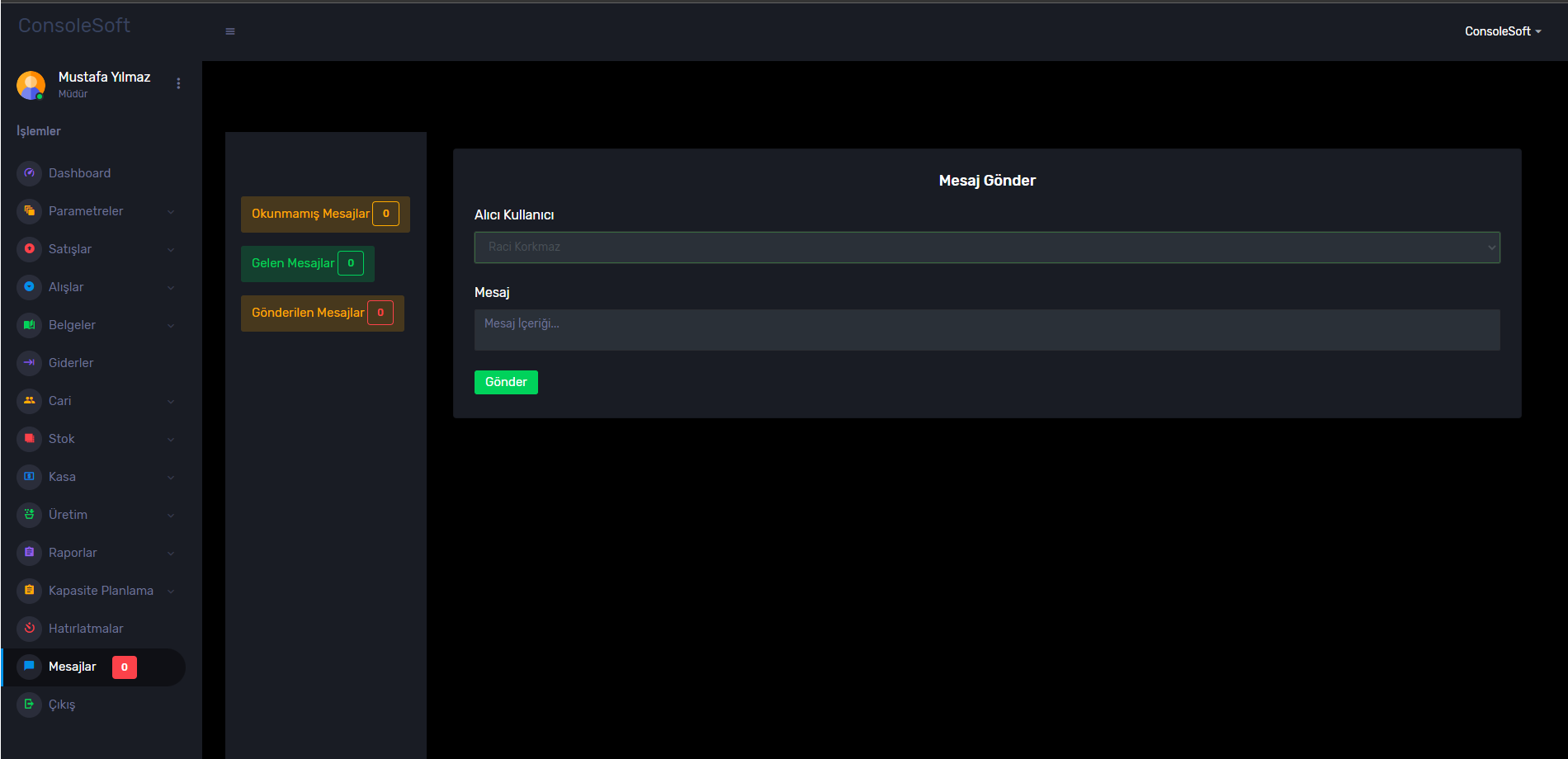1568x759 pixels.
Task: Open the three-dot menu beside Mustafa Yılmaz
Action: (178, 83)
